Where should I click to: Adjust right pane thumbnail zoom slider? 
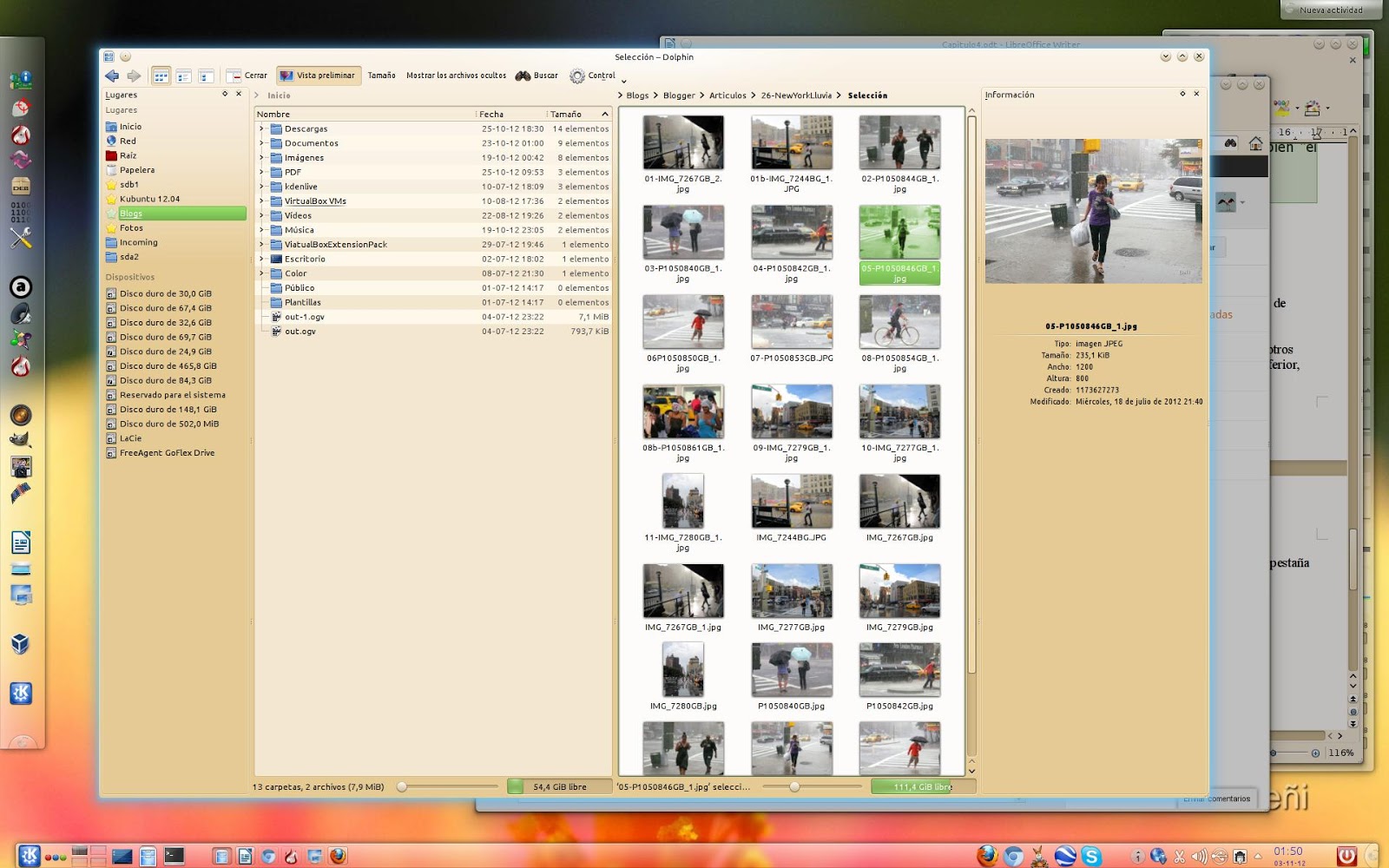coord(813,787)
